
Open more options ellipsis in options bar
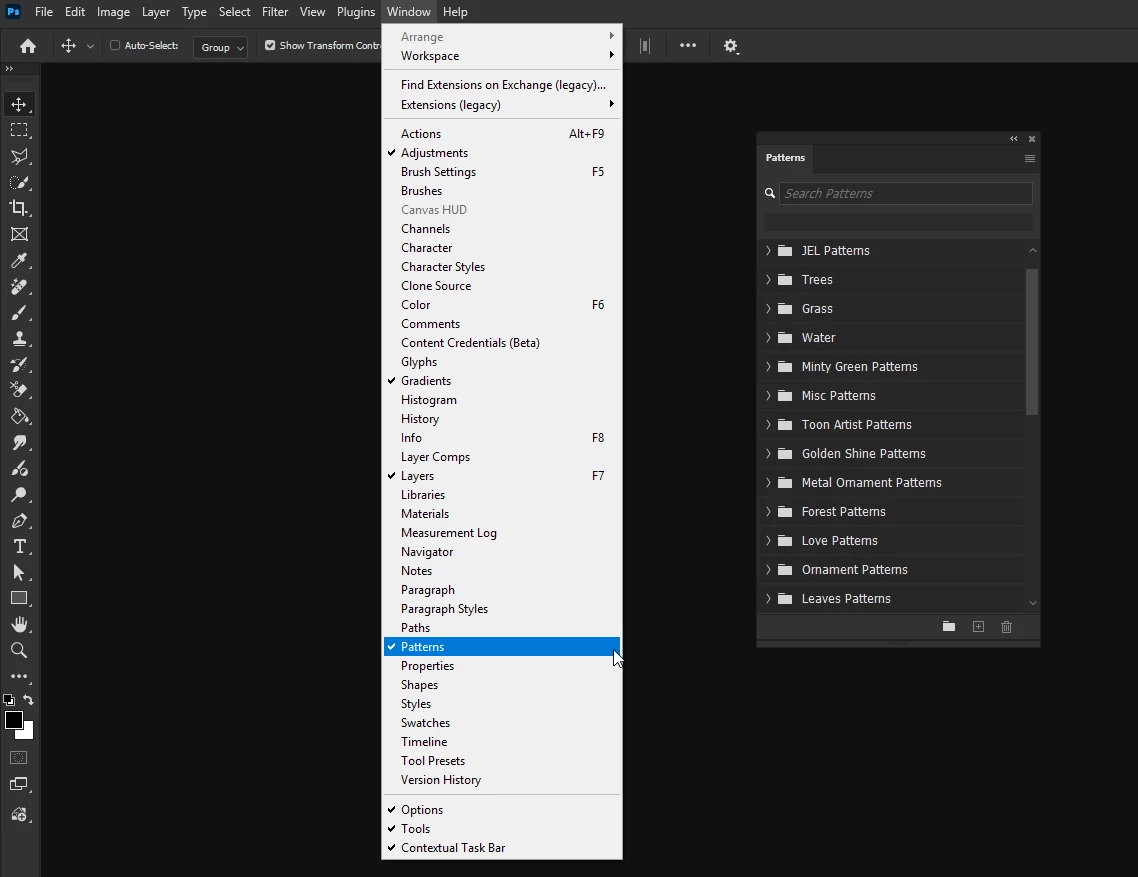pyautogui.click(x=688, y=45)
